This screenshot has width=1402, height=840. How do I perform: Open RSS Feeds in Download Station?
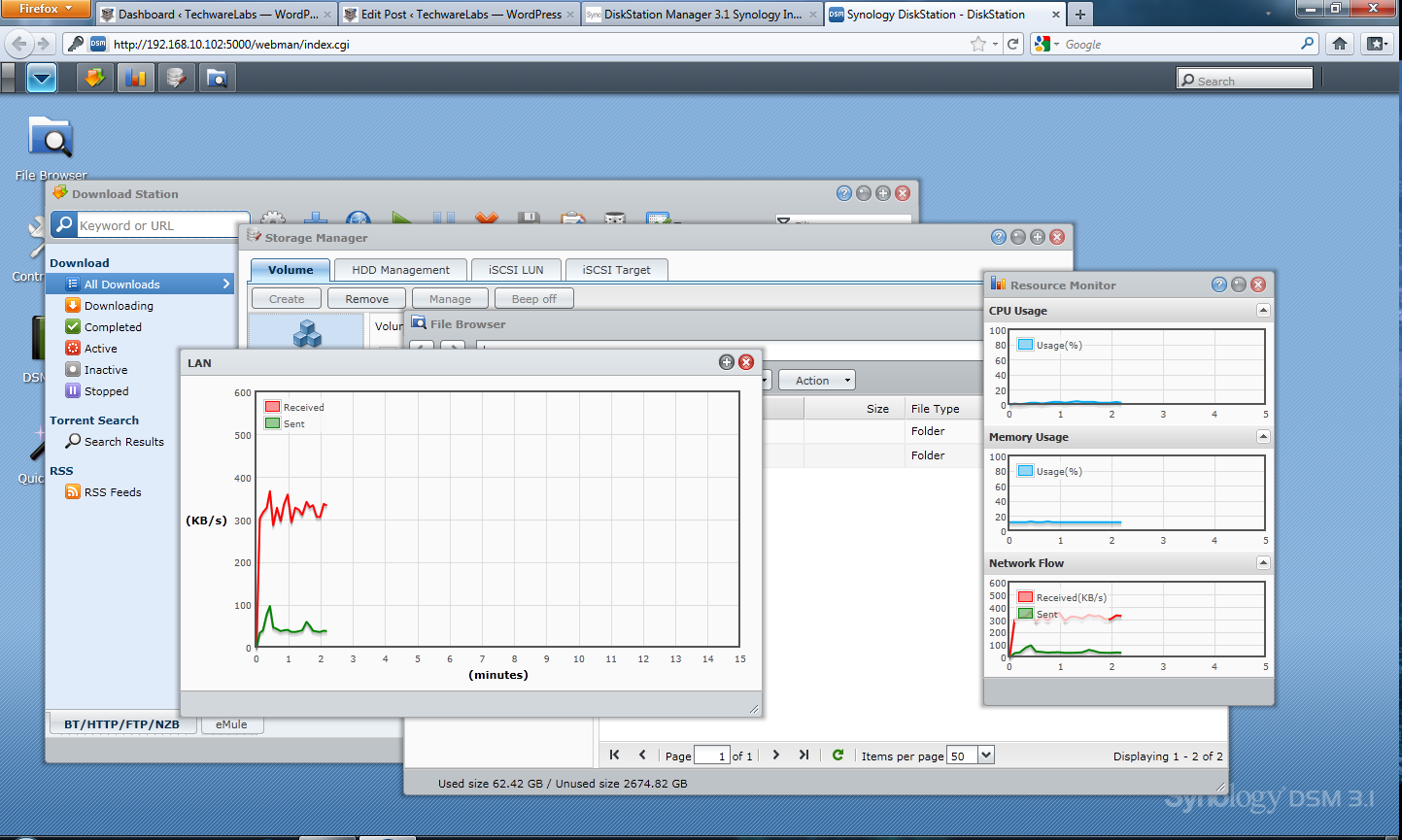(103, 492)
